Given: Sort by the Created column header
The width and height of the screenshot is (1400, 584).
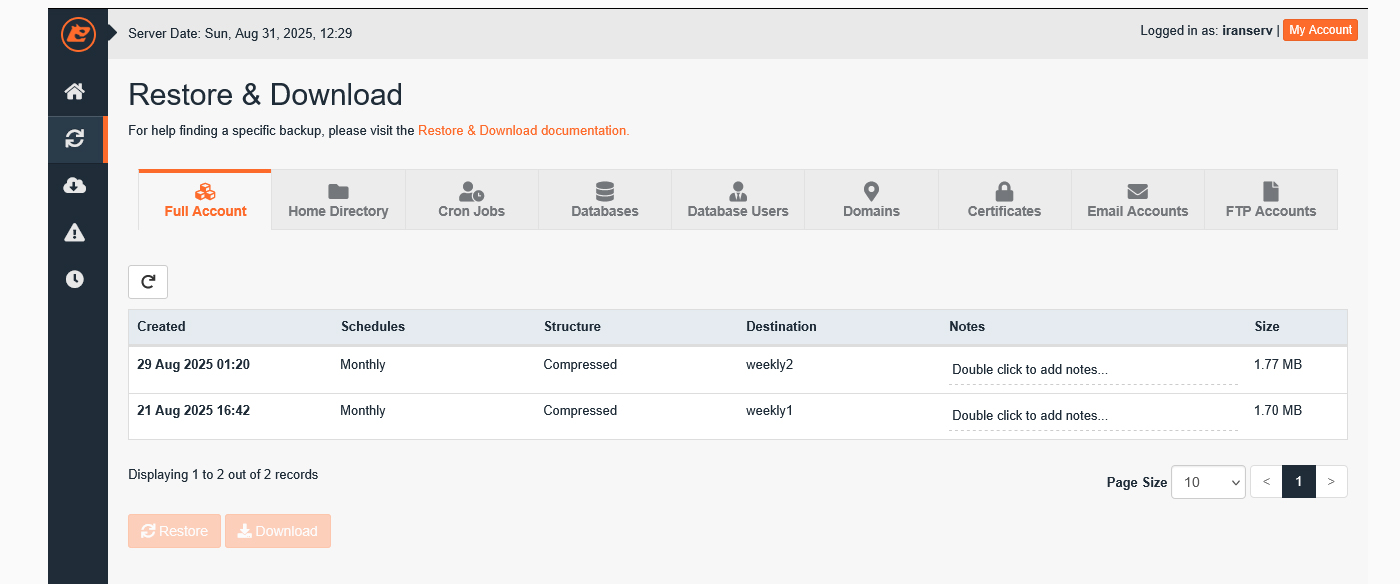Looking at the screenshot, I should tap(161, 327).
